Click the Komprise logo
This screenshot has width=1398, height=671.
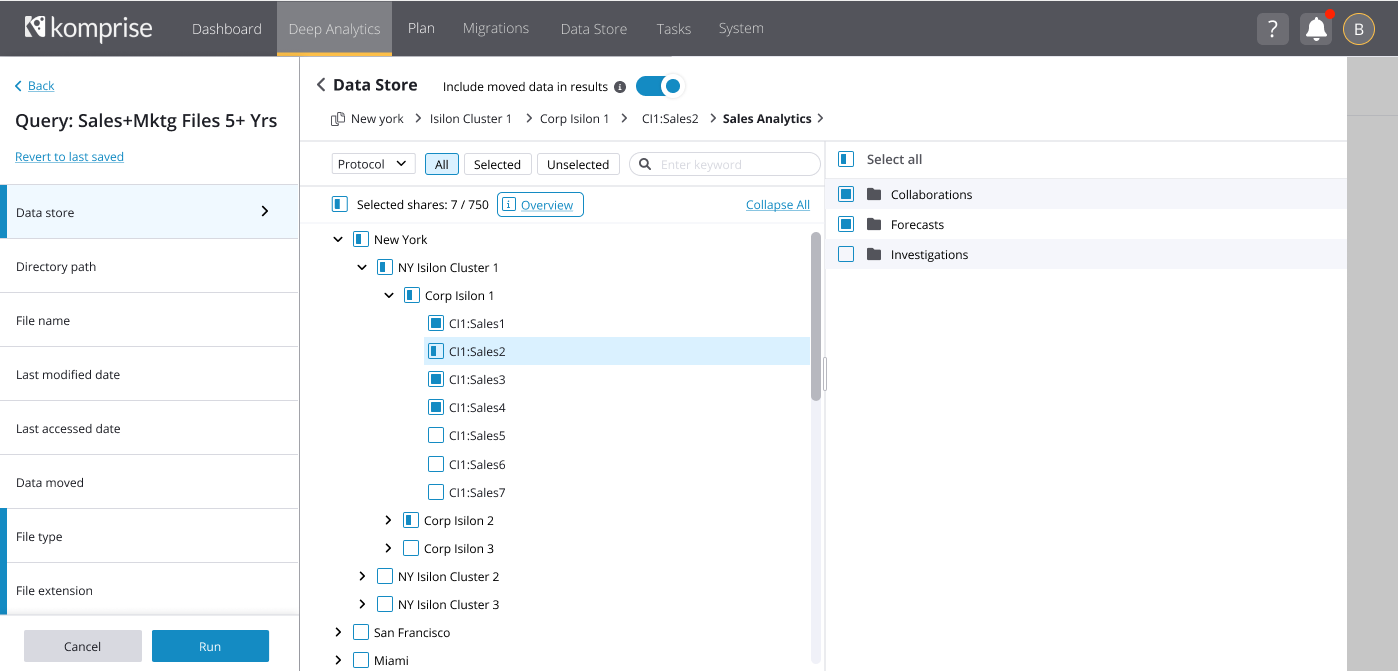[89, 28]
